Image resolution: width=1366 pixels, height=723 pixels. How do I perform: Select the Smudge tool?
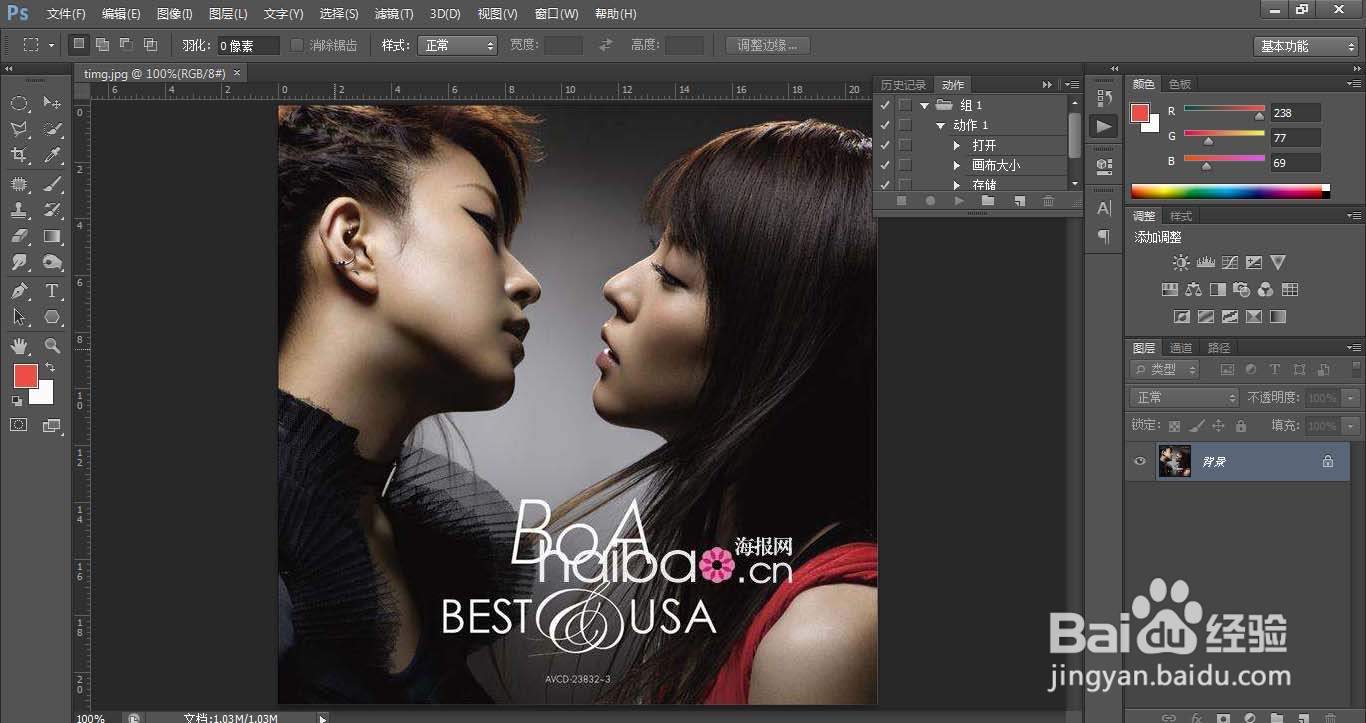[x=19, y=262]
